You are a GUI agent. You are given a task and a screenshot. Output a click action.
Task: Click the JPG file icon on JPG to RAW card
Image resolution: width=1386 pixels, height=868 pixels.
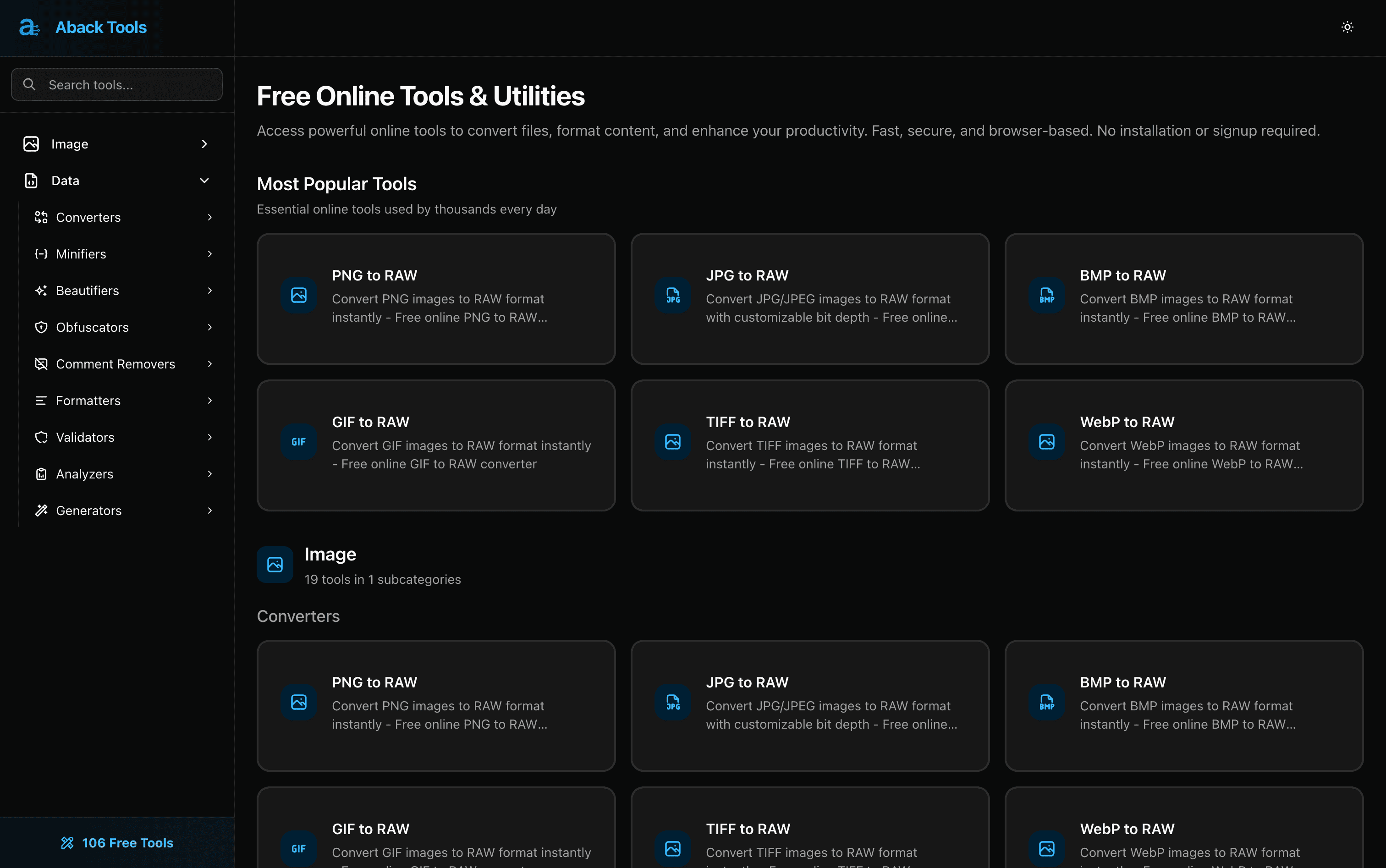pos(672,295)
